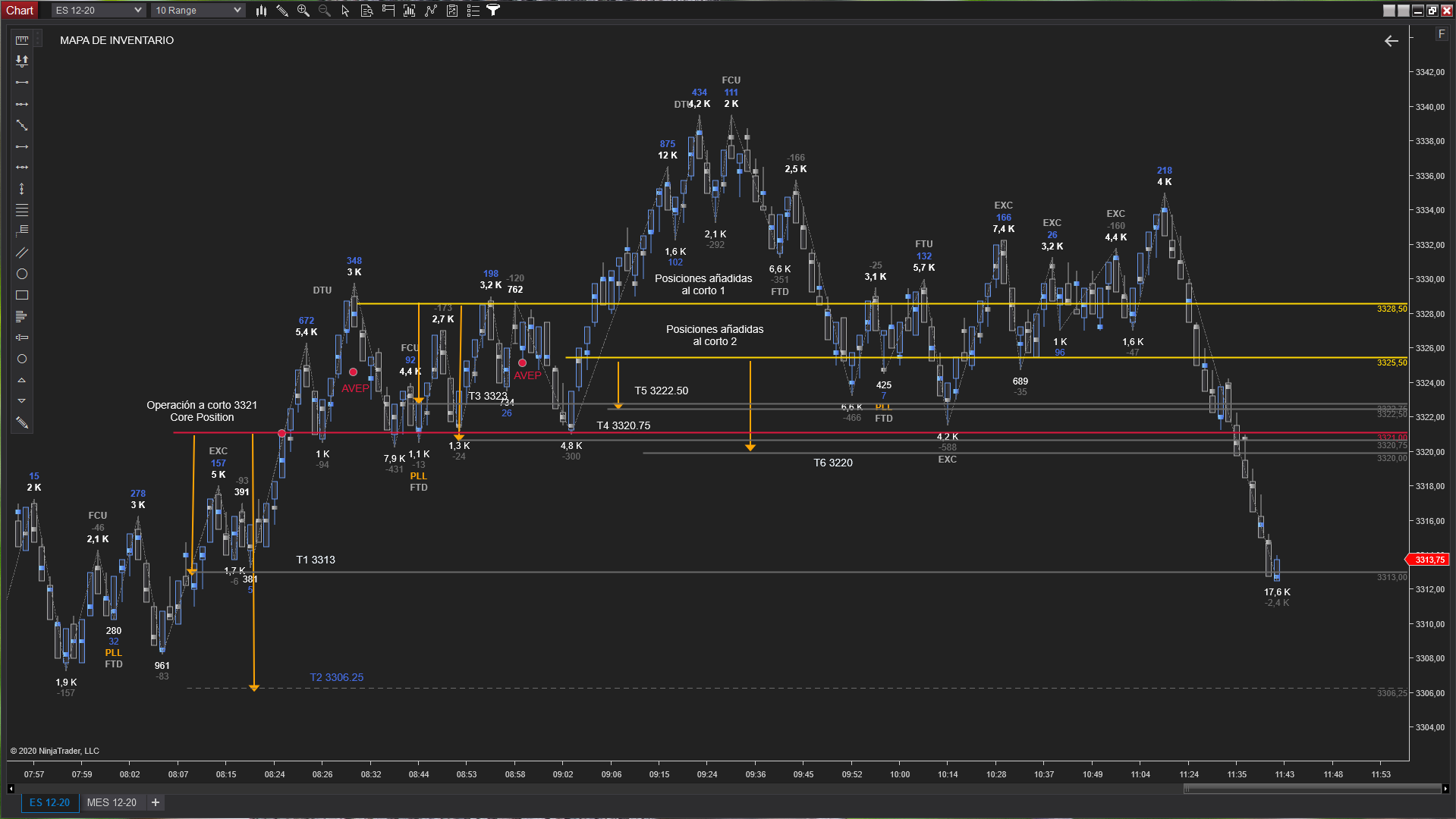This screenshot has height=819, width=1456.
Task: Toggle the first gray link button
Action: [1388, 11]
